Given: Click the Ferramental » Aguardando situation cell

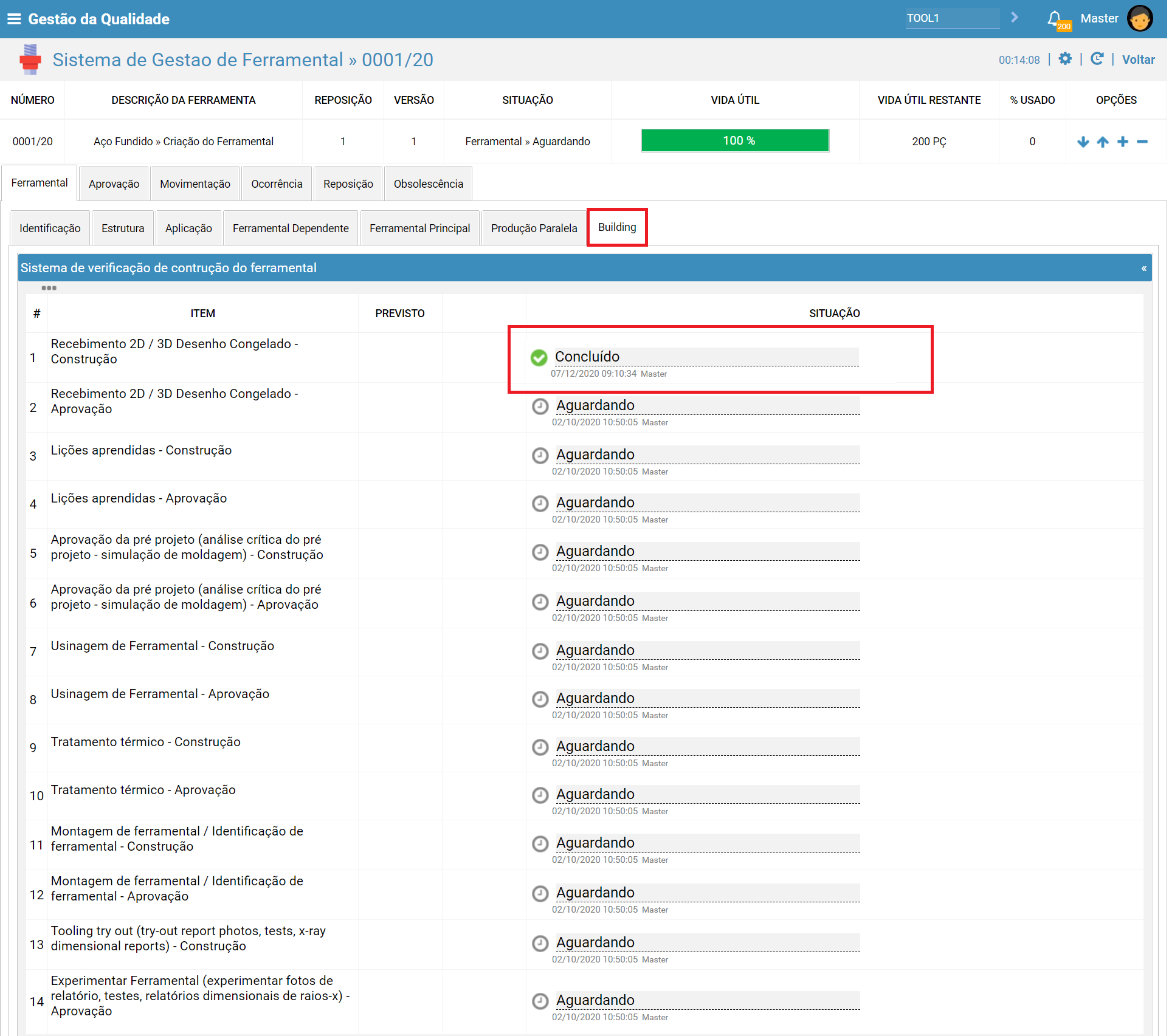Looking at the screenshot, I should click(528, 142).
